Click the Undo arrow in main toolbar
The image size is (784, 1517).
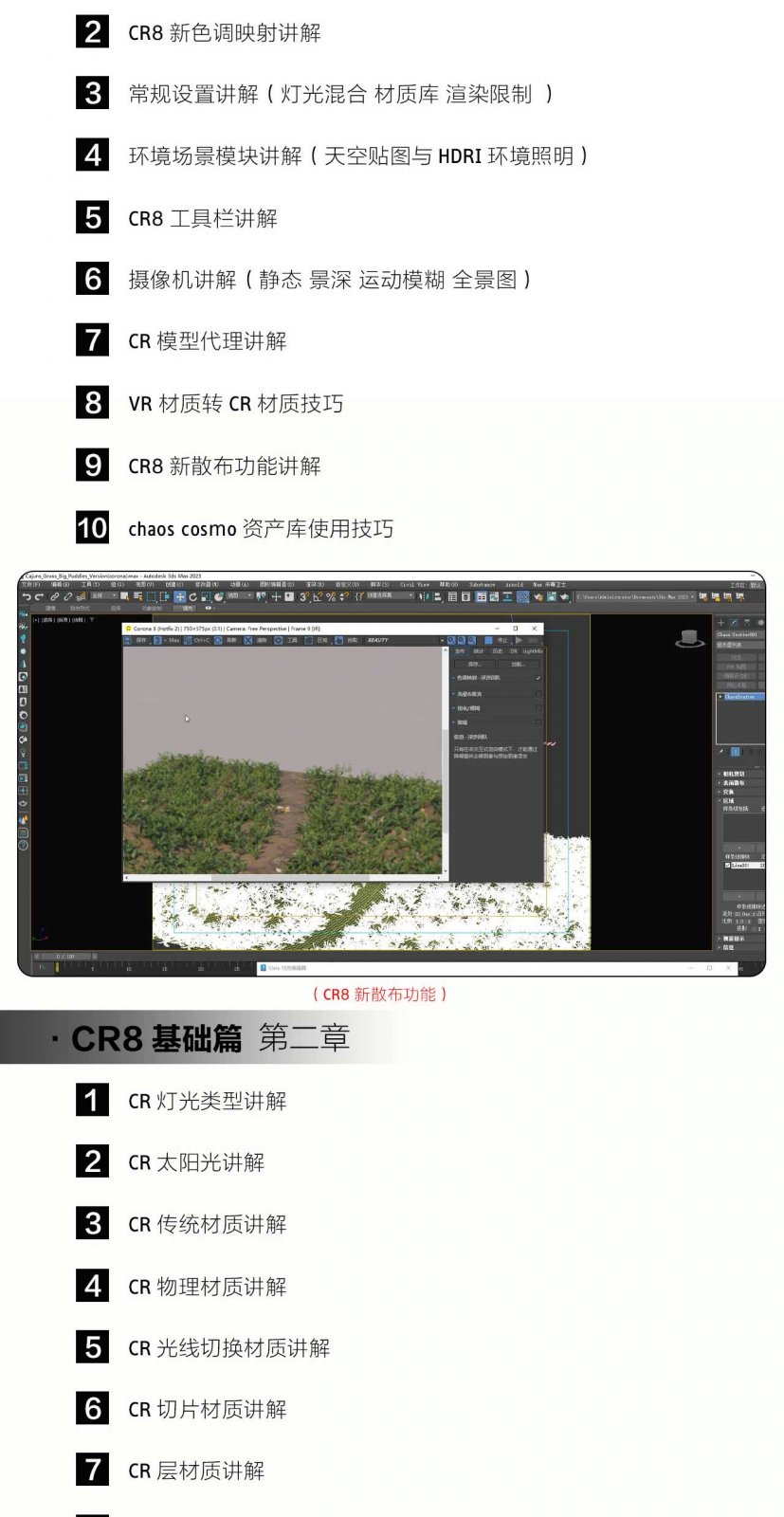27,597
